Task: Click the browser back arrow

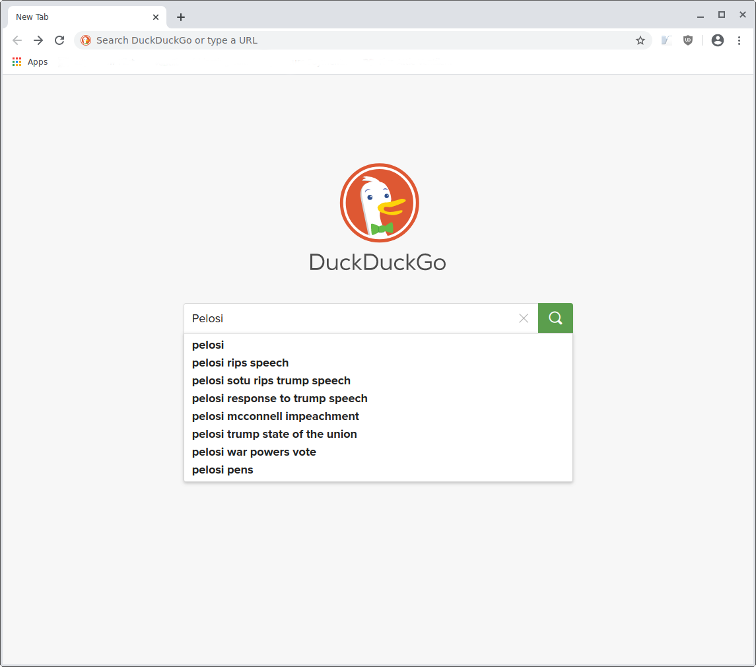Action: pyautogui.click(x=17, y=41)
